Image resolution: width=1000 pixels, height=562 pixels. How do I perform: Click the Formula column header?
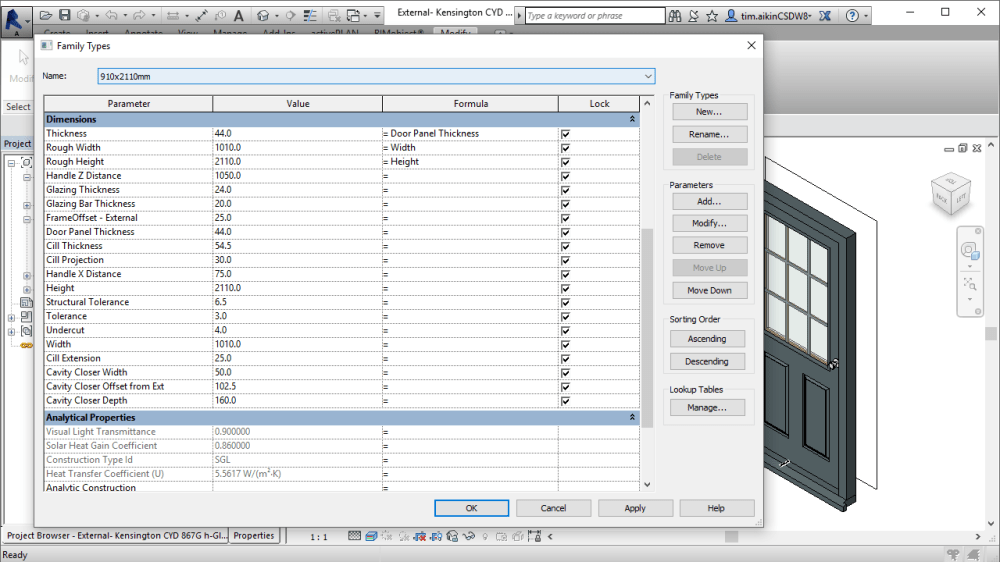pos(471,103)
